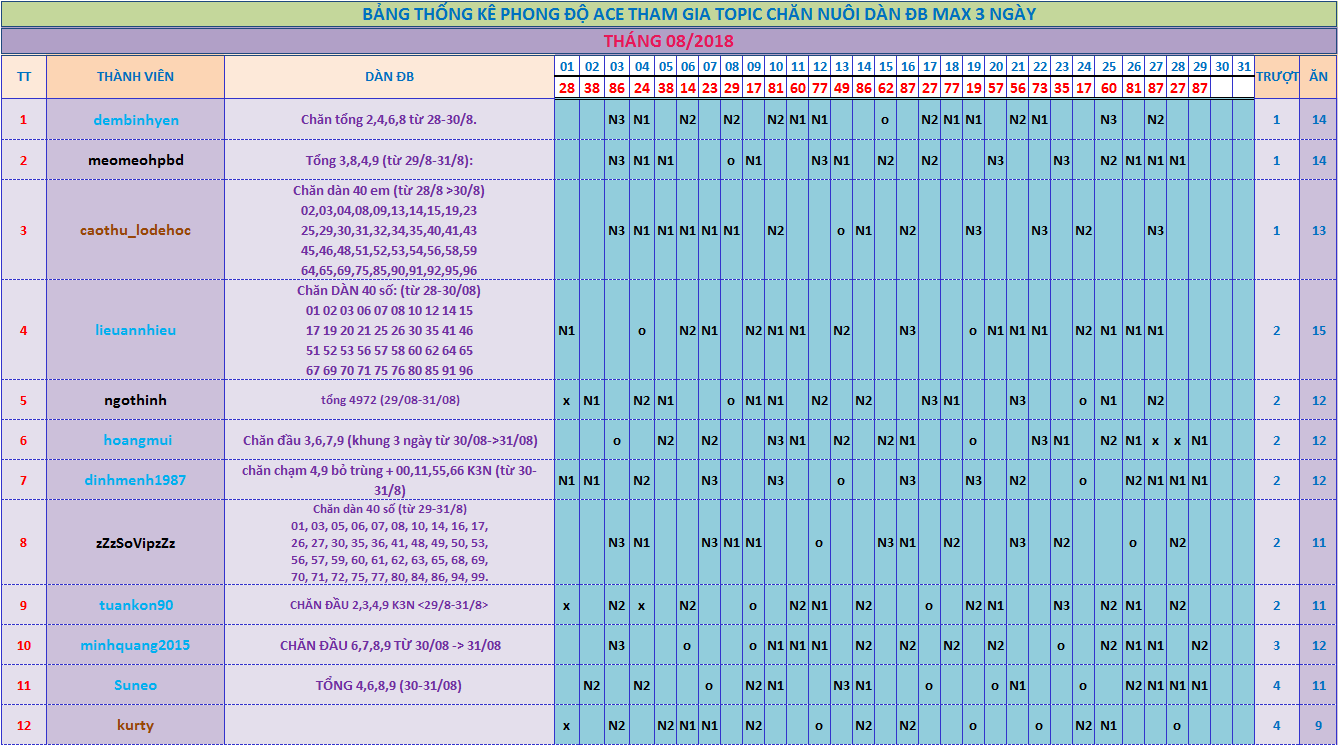Select result '14' under day 06
This screenshot has width=1338, height=745.
pos(687,87)
